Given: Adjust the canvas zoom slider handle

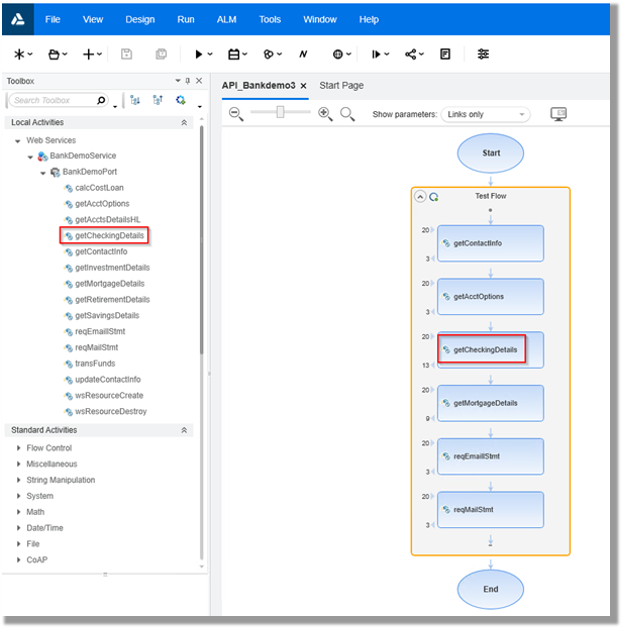Looking at the screenshot, I should pyautogui.click(x=280, y=112).
